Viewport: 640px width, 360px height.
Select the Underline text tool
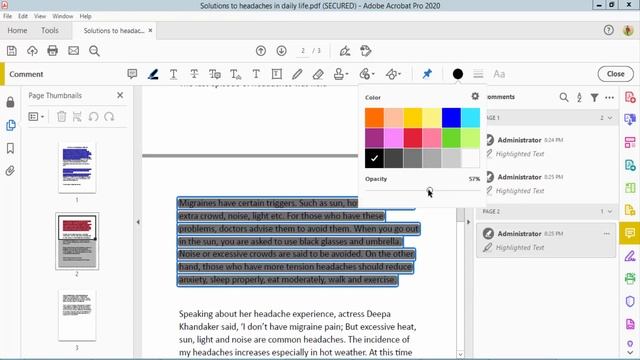tap(173, 74)
